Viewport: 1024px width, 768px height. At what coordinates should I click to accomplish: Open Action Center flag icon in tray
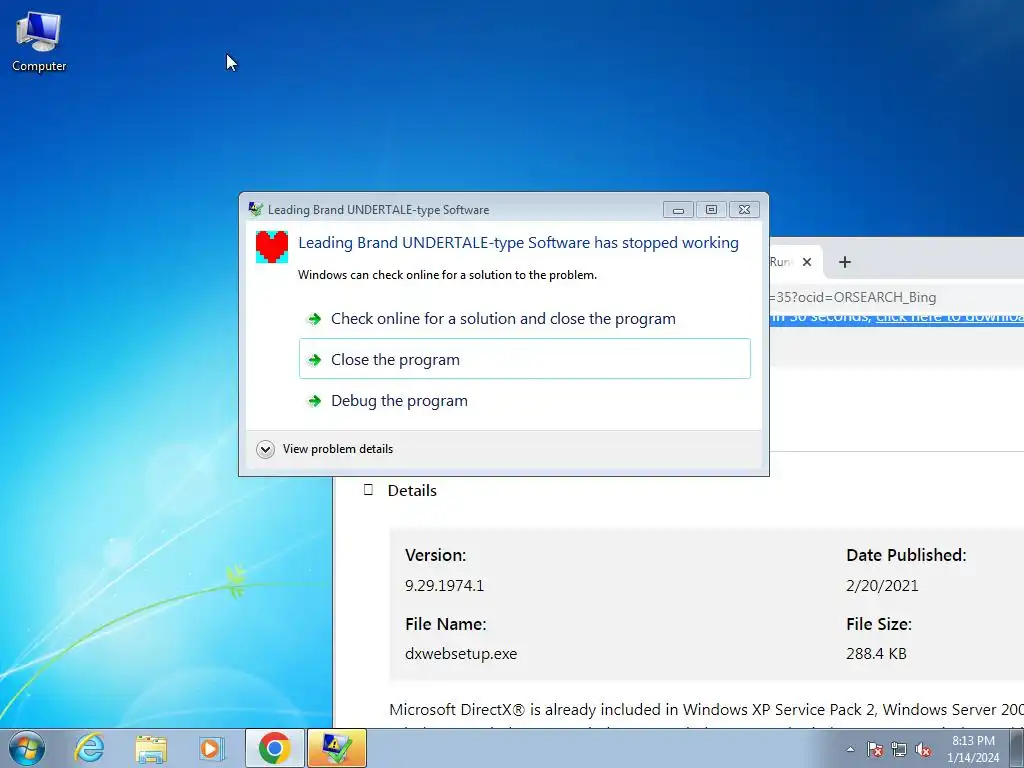(x=875, y=749)
